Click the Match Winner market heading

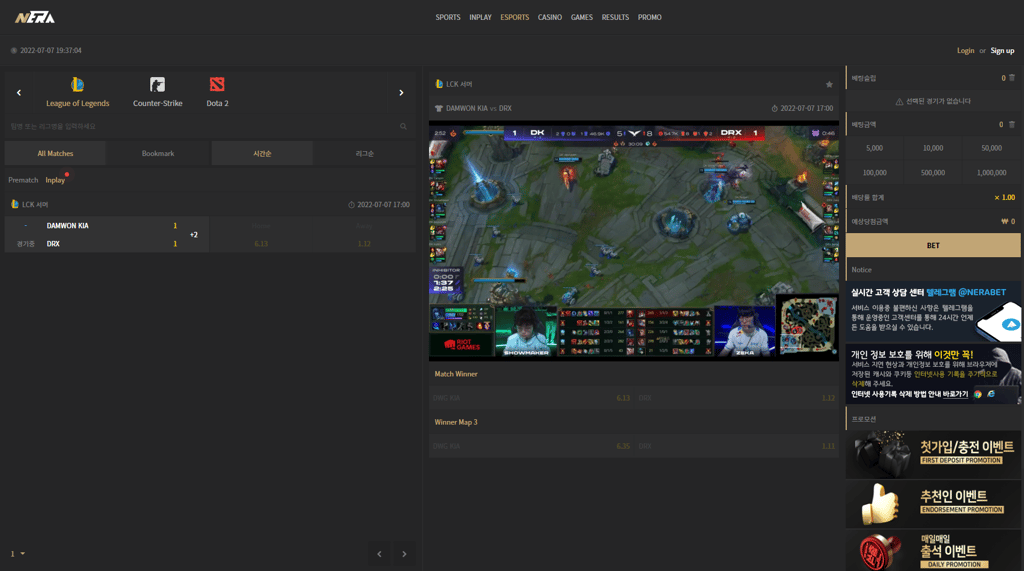[456, 374]
